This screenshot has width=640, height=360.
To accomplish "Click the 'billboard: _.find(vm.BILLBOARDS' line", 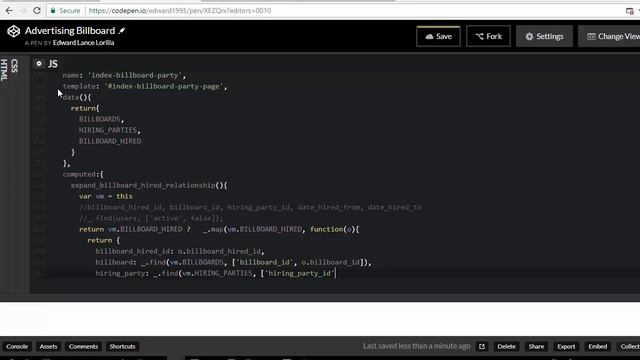I will [x=233, y=262].
